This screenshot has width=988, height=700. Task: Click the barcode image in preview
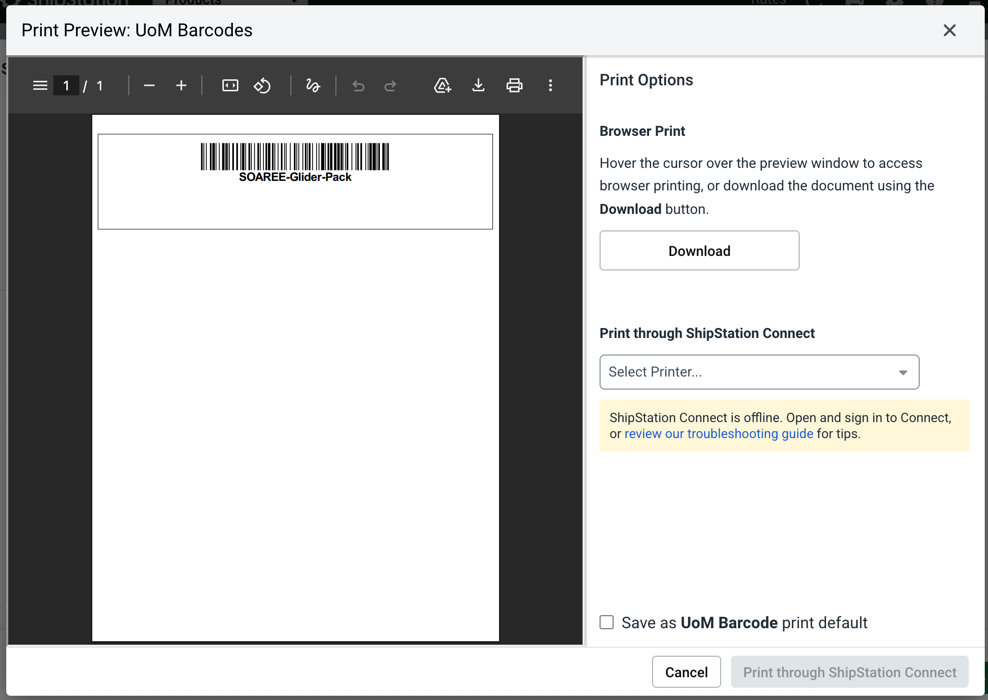tap(295, 156)
